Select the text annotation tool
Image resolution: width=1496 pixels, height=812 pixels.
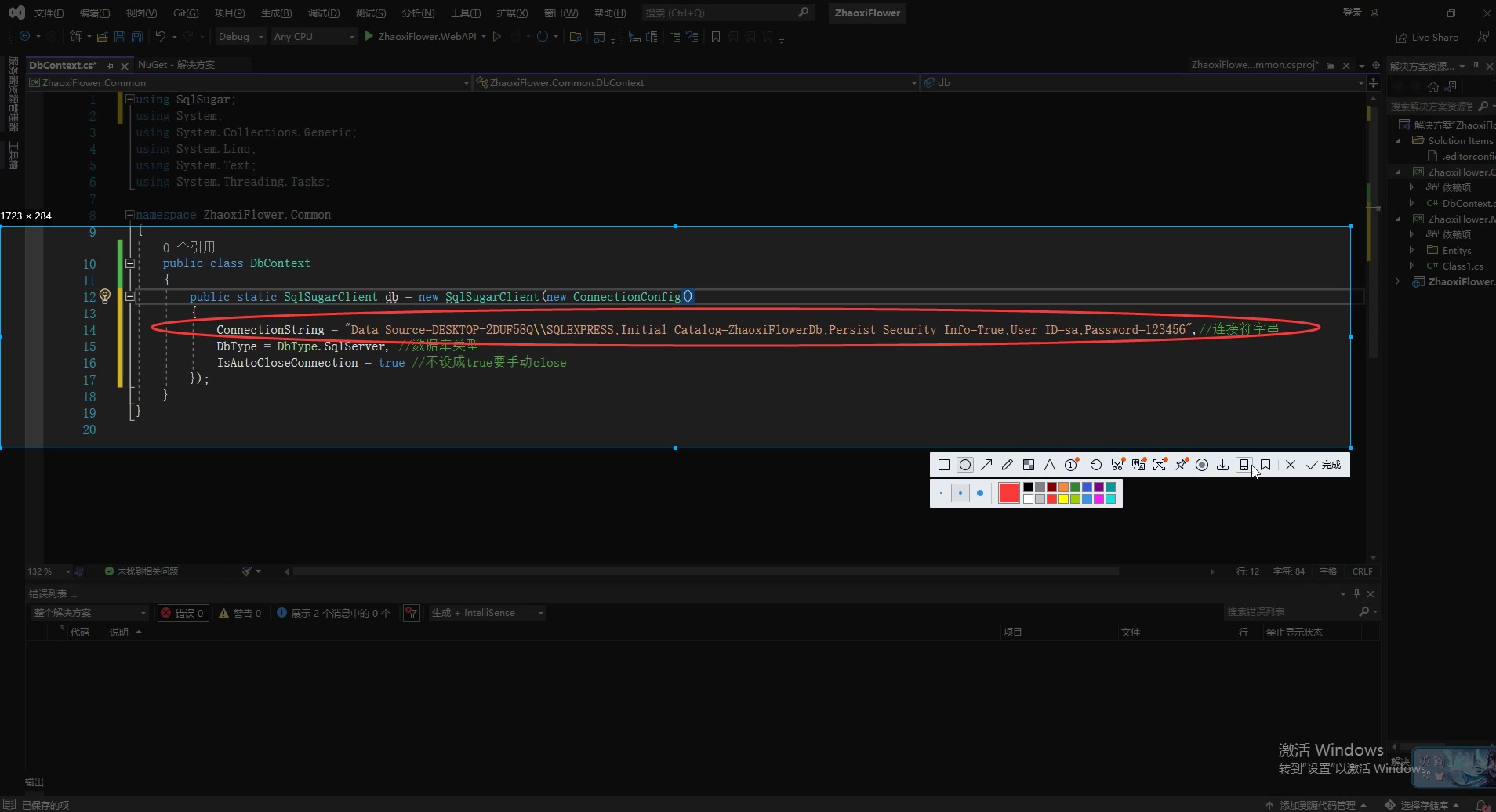pyautogui.click(x=1050, y=465)
